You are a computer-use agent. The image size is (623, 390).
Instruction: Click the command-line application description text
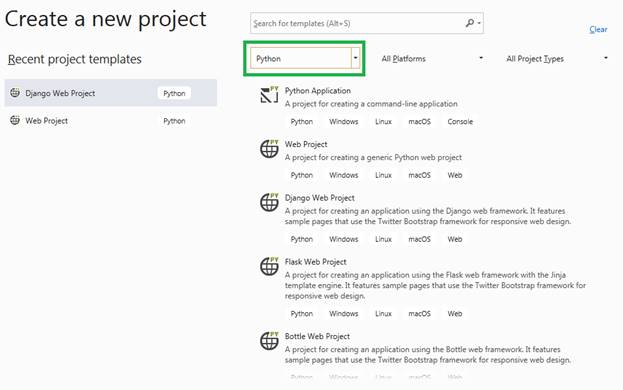tap(371, 104)
